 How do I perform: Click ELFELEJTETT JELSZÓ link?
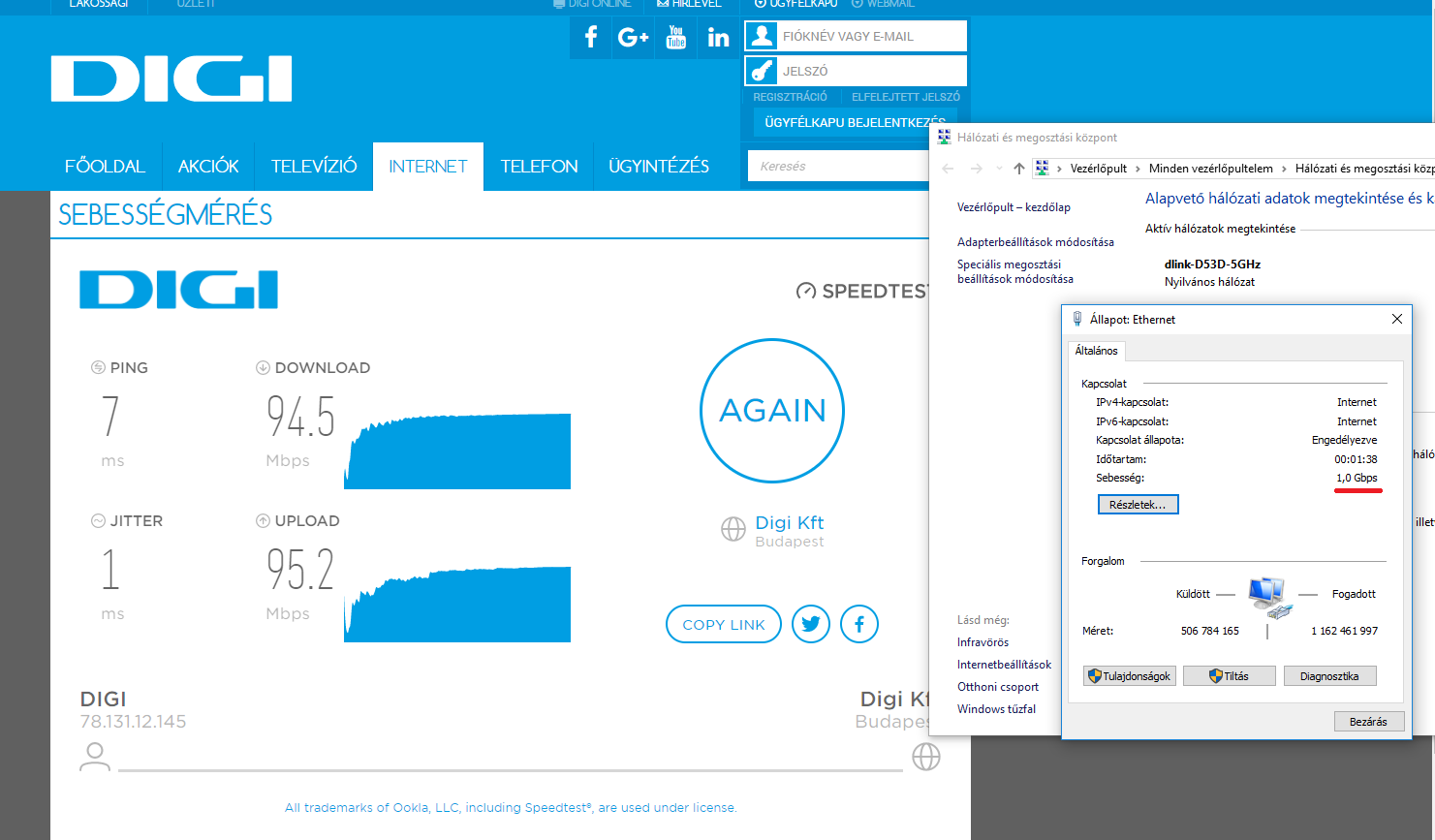point(906,97)
